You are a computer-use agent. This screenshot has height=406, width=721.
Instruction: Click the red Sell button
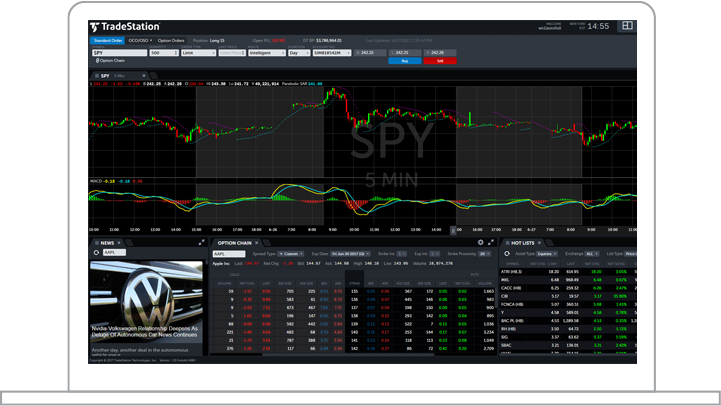coord(440,61)
